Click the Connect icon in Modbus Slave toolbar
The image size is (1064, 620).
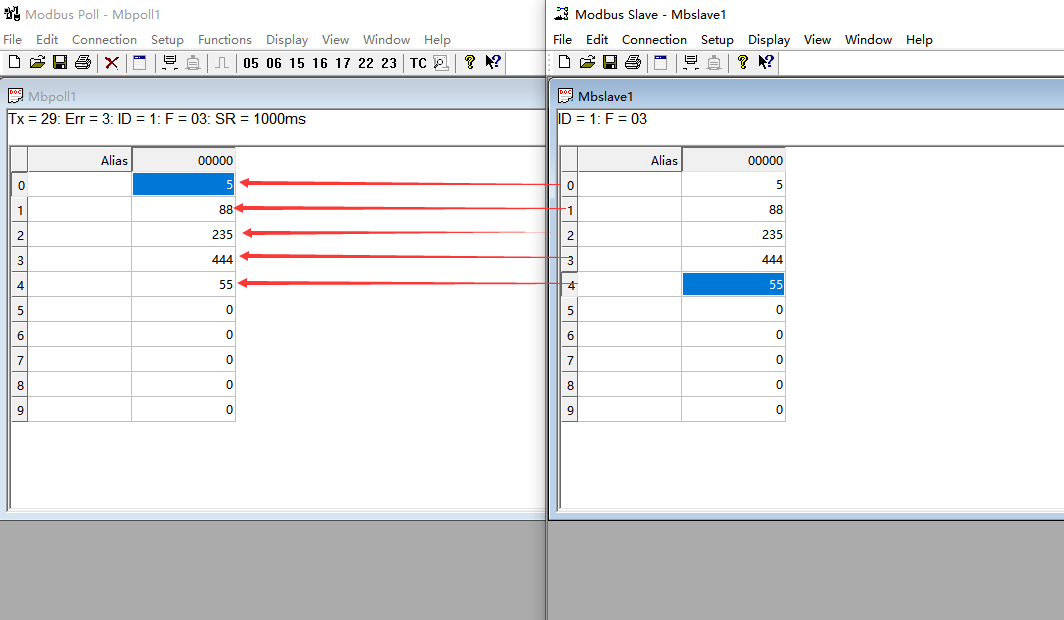click(x=690, y=63)
